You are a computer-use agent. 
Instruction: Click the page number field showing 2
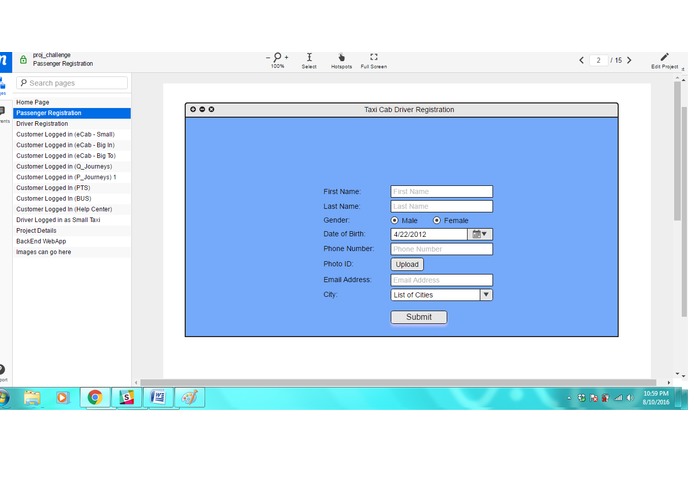(x=598, y=60)
